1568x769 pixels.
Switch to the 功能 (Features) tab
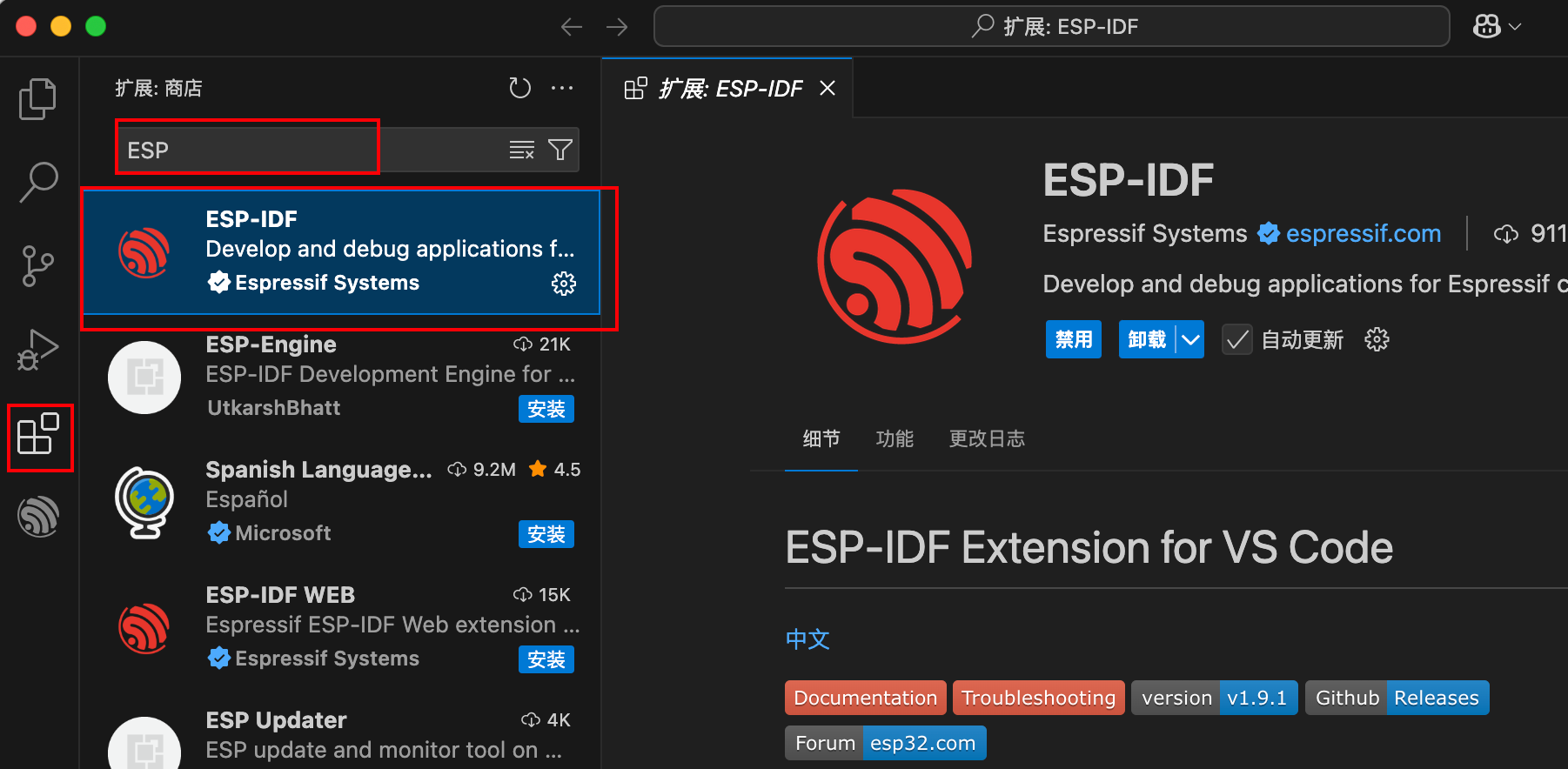[x=895, y=438]
